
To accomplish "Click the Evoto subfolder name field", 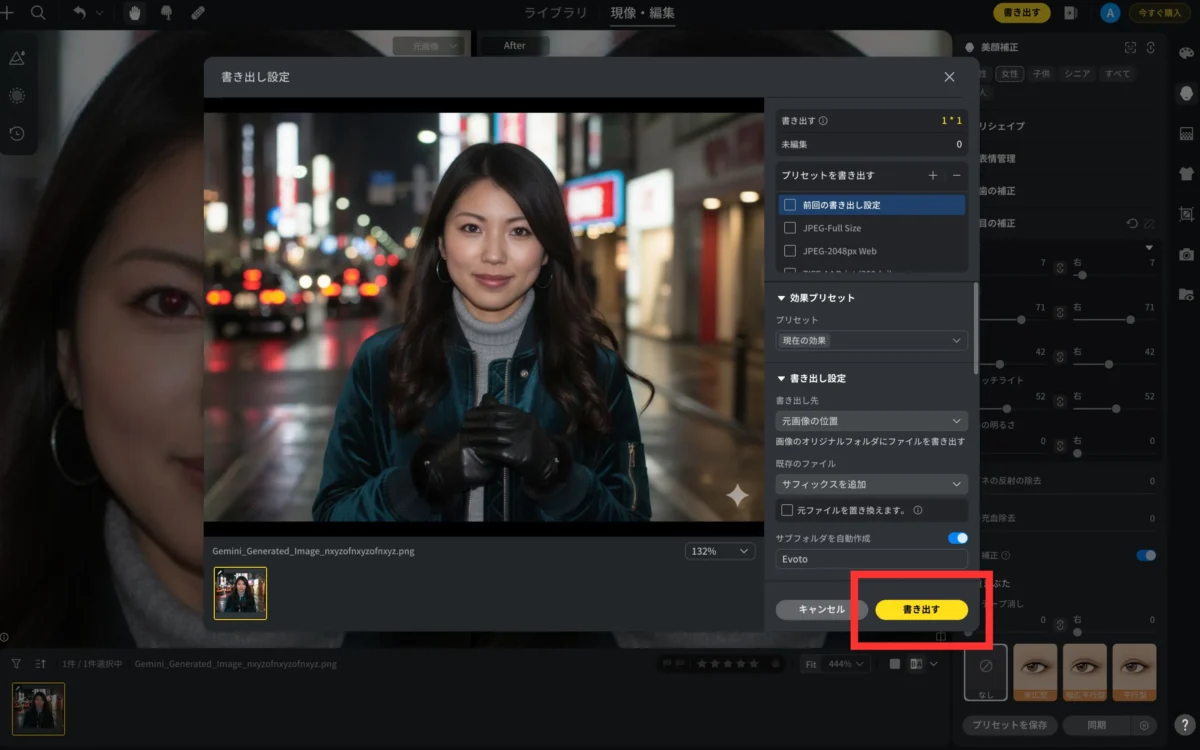I will pos(871,559).
